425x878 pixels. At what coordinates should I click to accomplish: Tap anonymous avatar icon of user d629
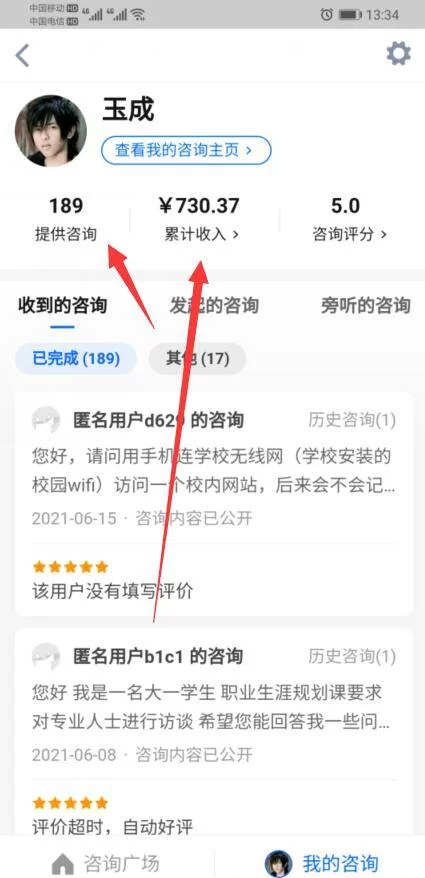coord(45,420)
